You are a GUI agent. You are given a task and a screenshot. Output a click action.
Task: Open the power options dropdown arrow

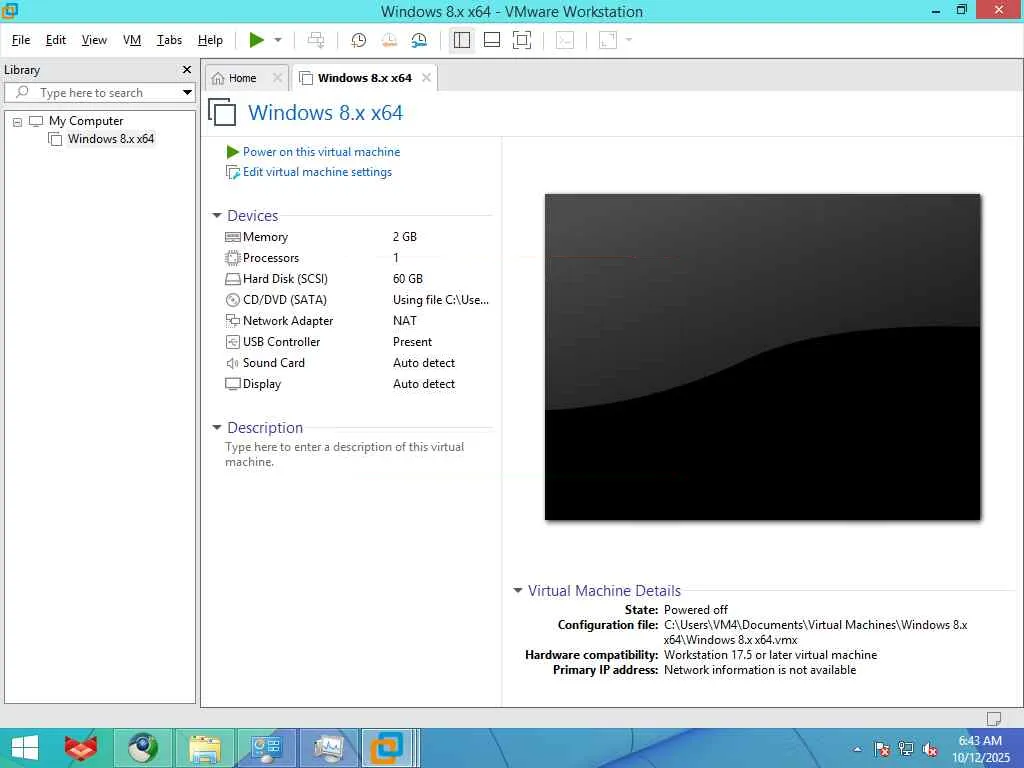pos(278,40)
